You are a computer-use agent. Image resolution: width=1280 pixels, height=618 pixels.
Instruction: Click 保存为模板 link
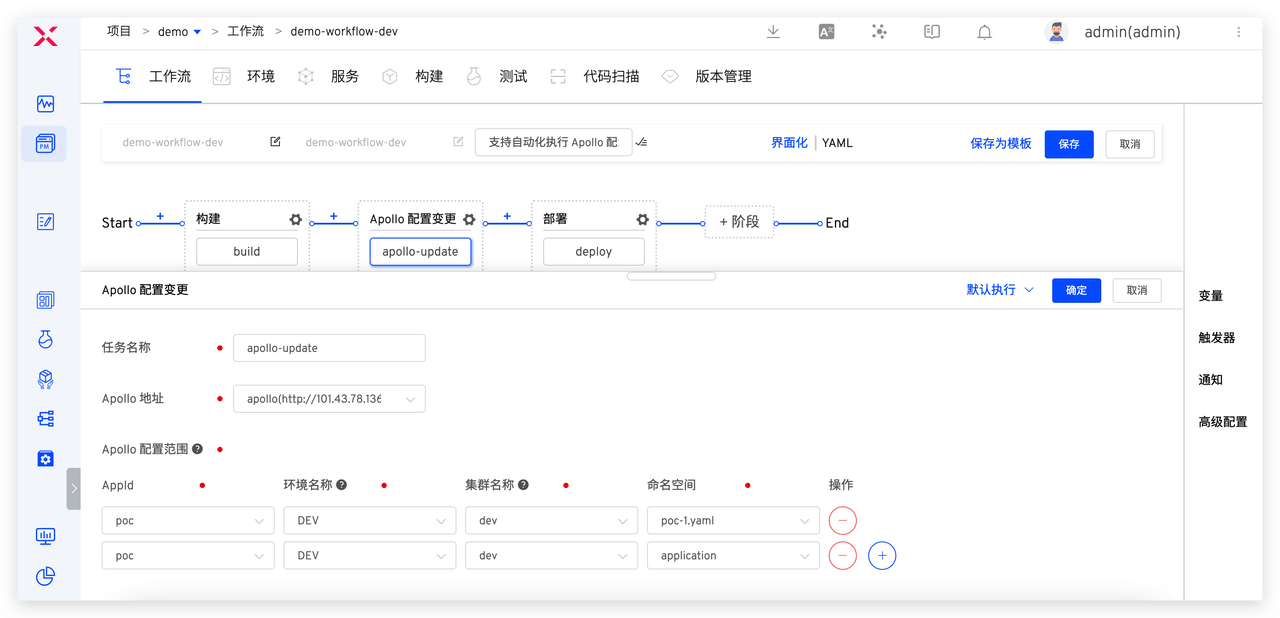tap(1000, 143)
